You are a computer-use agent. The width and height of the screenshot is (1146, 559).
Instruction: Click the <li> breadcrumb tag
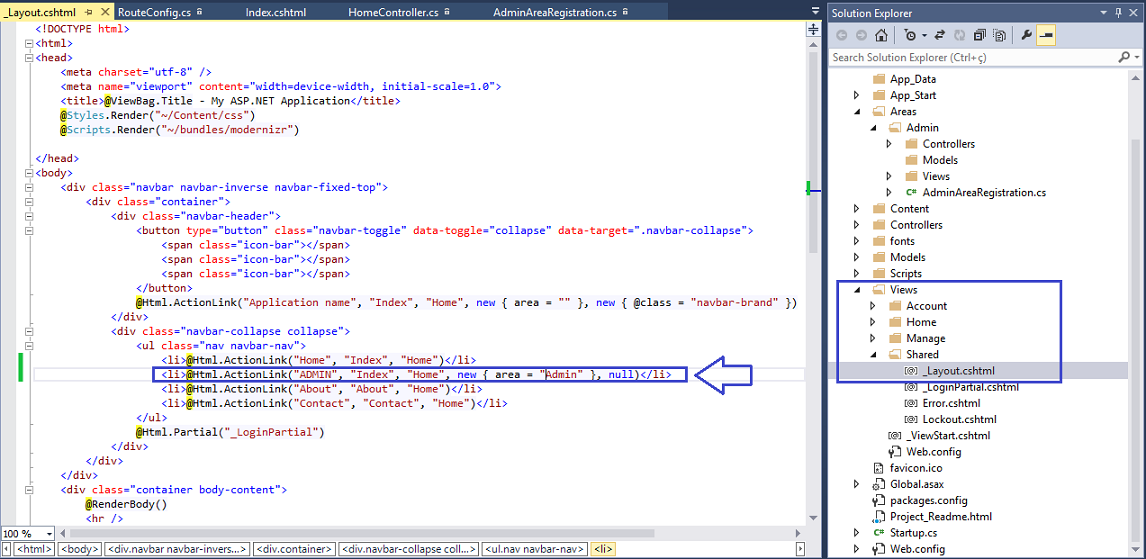coord(603,549)
